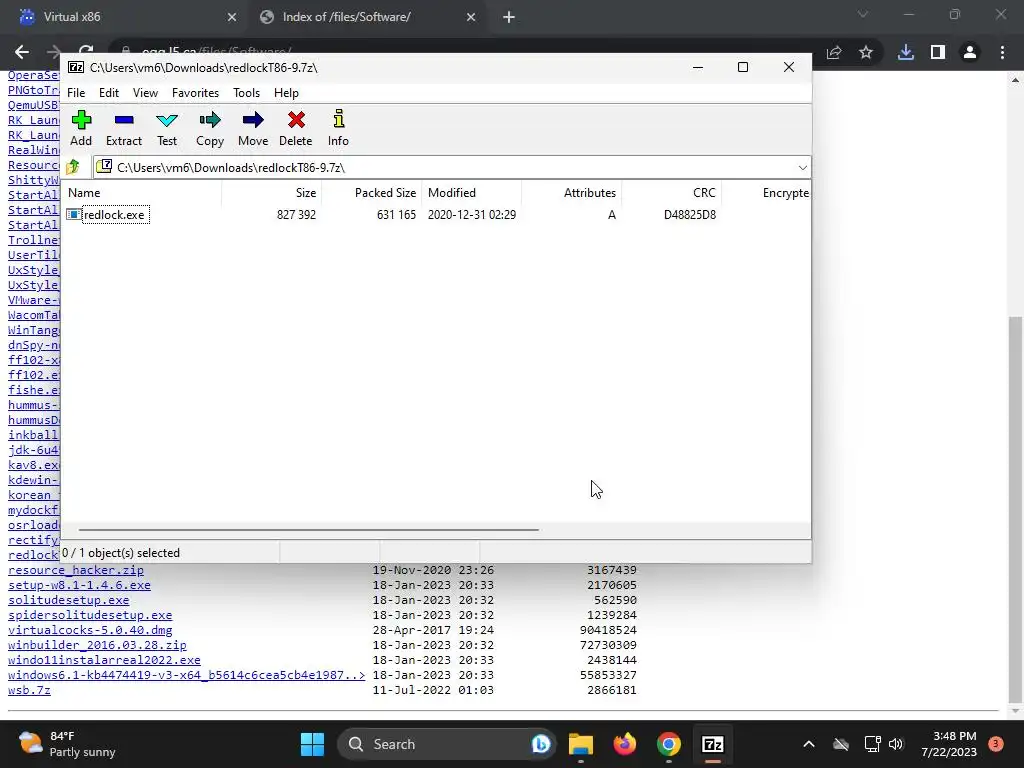Open a new Chrome tab
This screenshot has height=768, width=1024.
click(509, 18)
